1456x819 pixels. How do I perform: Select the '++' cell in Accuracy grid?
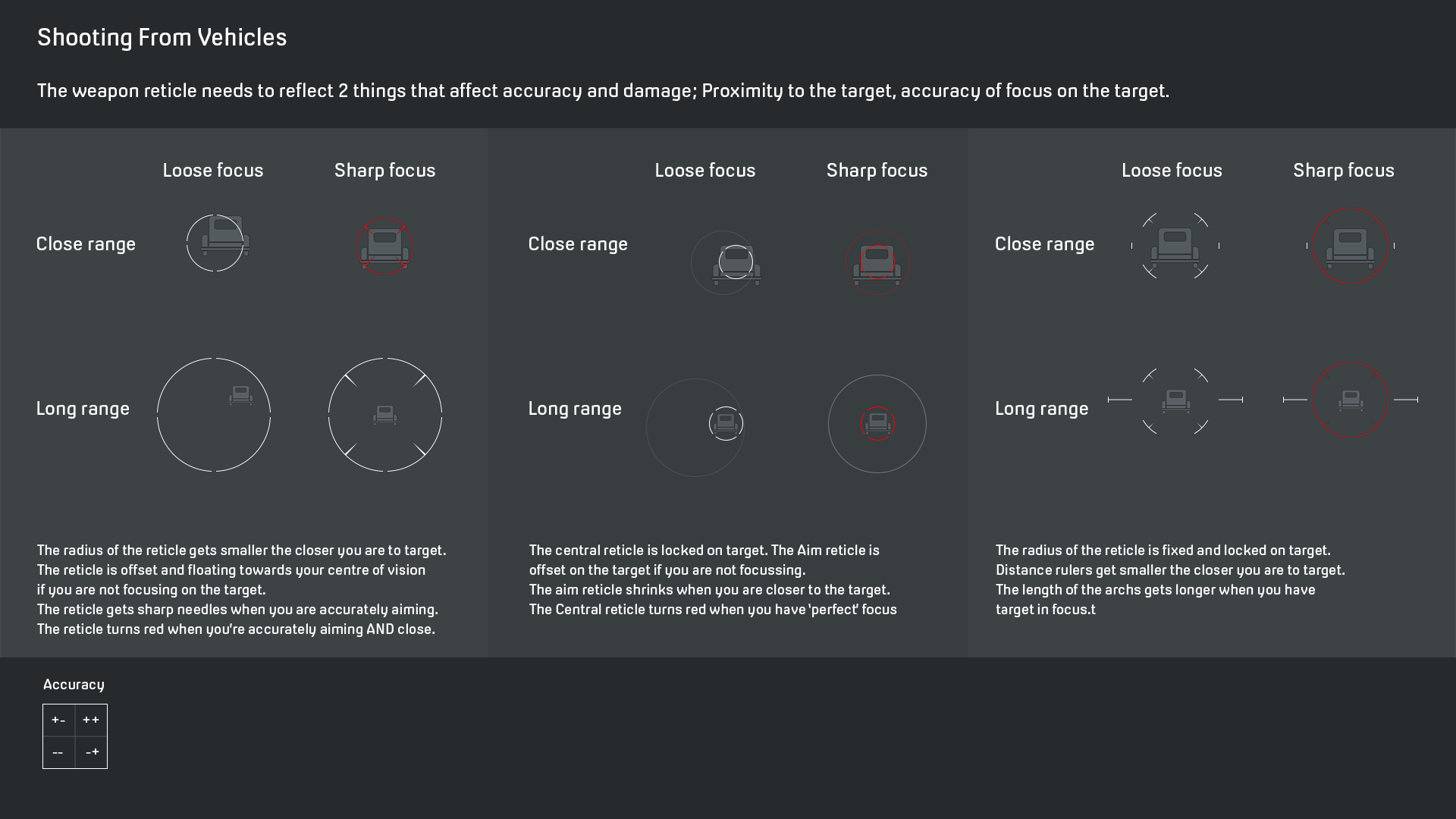91,720
